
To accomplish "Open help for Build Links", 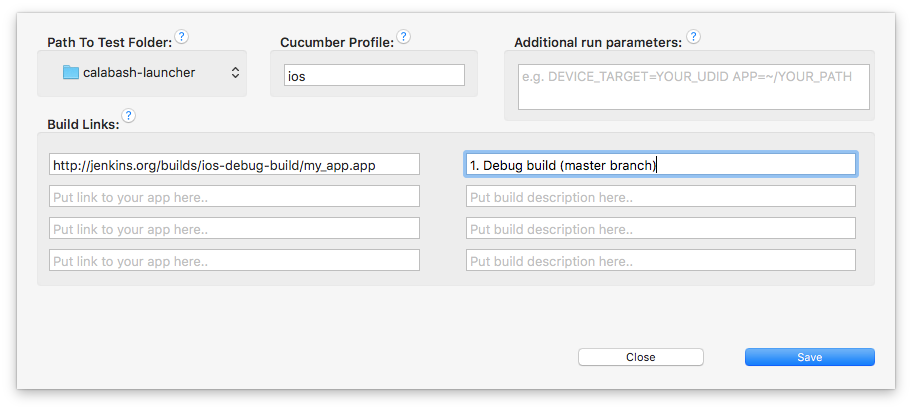I will click(x=129, y=115).
